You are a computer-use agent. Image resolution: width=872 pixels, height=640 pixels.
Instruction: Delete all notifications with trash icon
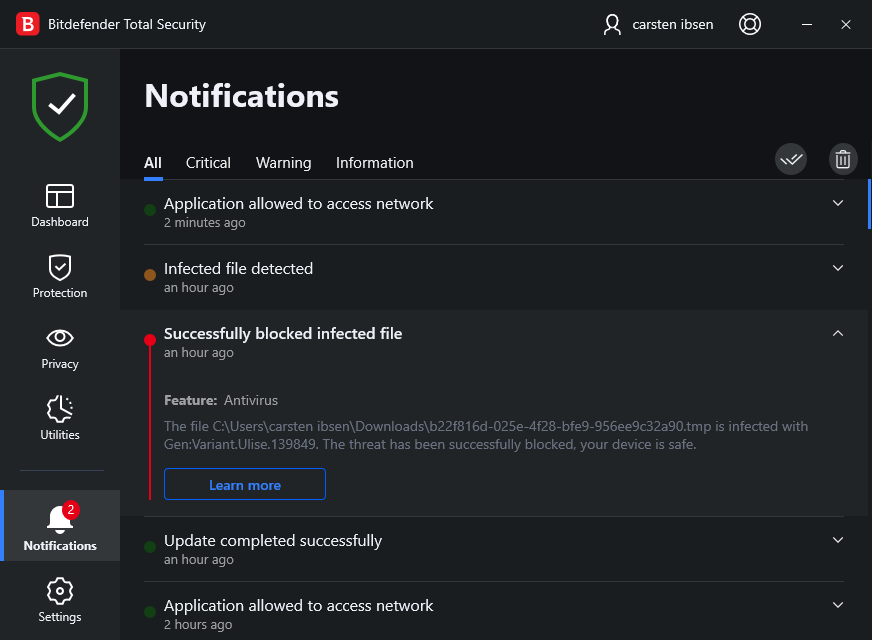(843, 159)
